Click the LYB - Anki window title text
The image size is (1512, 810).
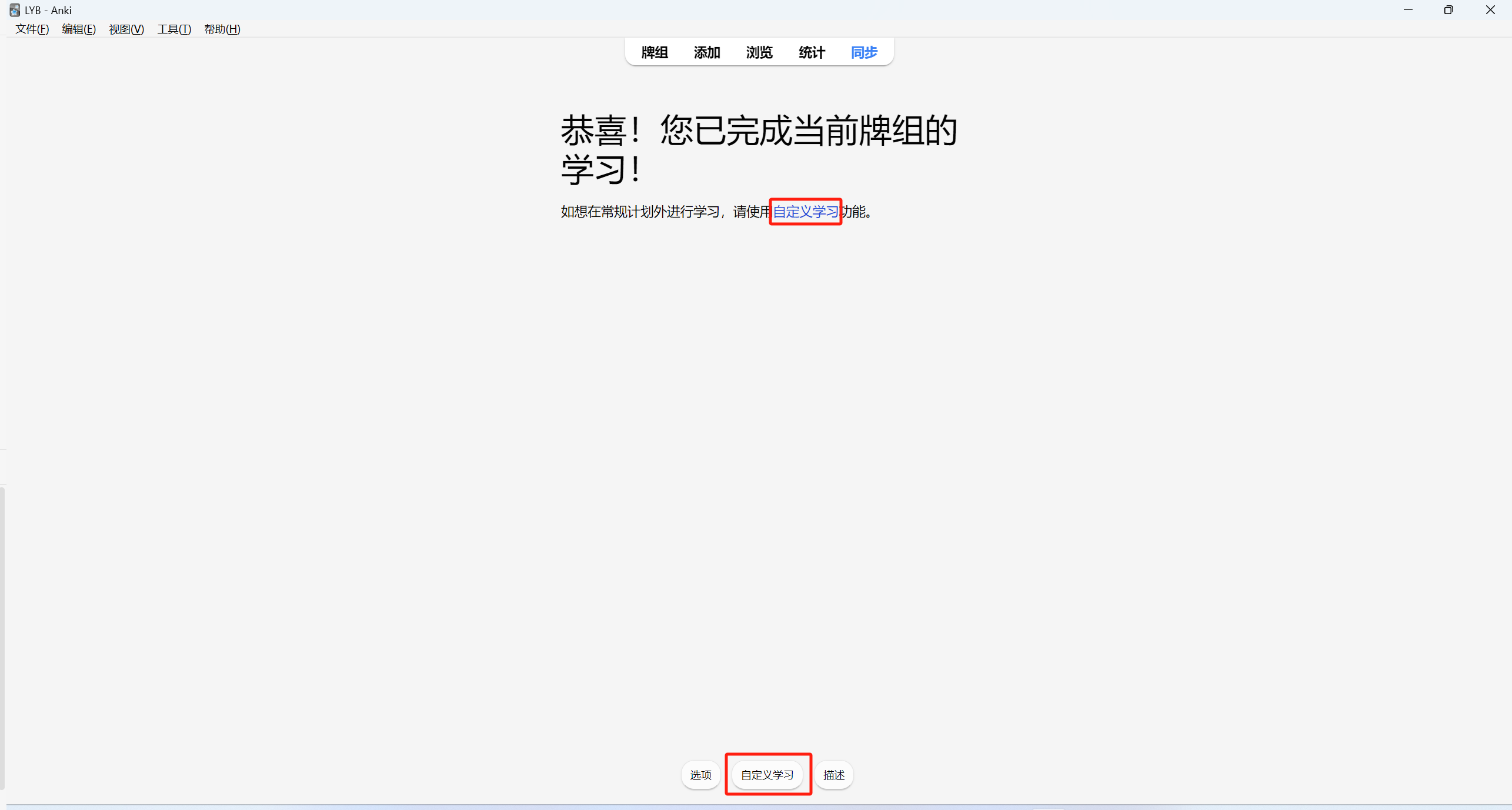[48, 10]
